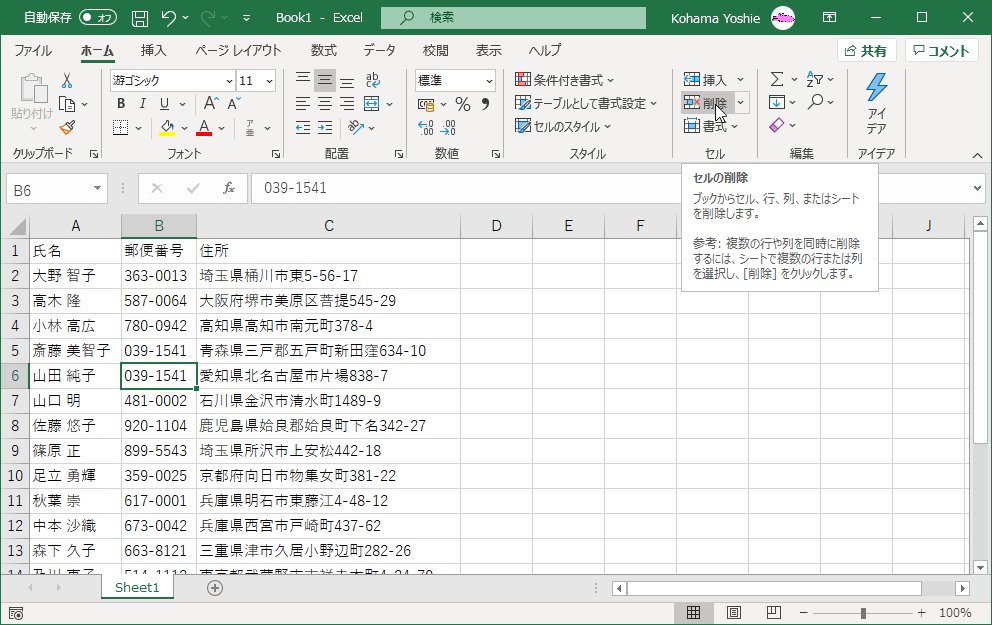Image resolution: width=992 pixels, height=625 pixels.
Task: Click the Clear eraser icon
Action: point(777,125)
